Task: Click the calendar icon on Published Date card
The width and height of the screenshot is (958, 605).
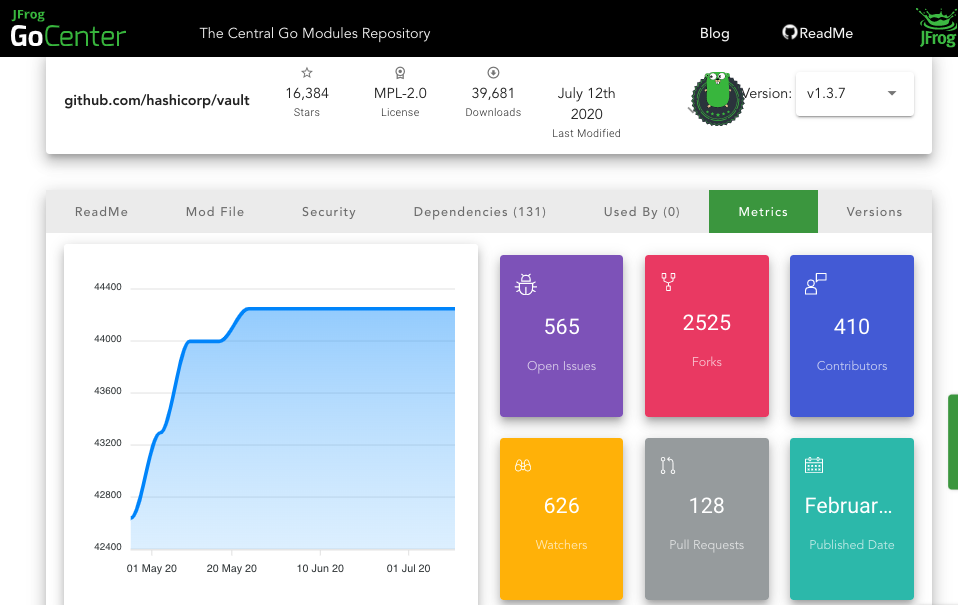Action: point(814,465)
